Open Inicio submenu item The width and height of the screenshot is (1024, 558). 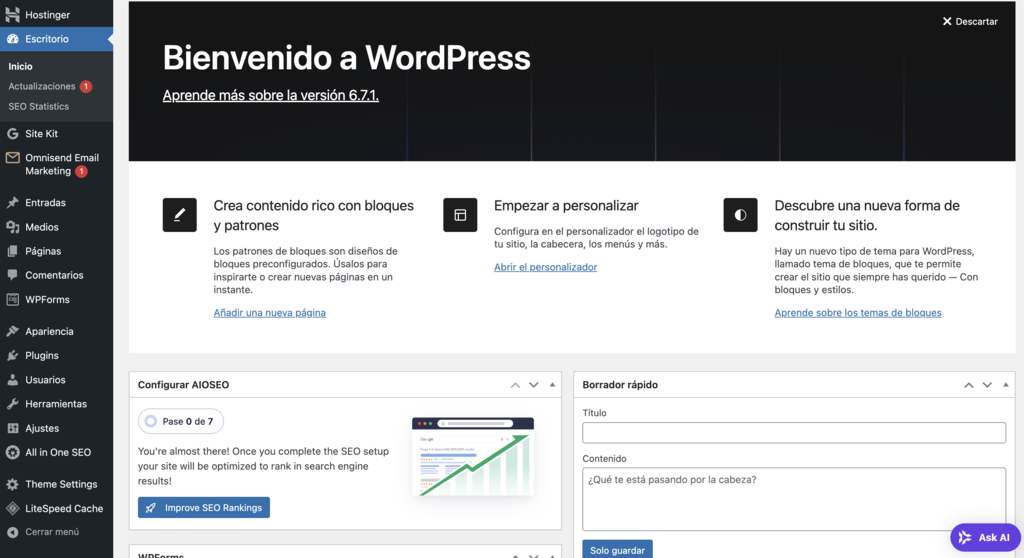pos(20,66)
